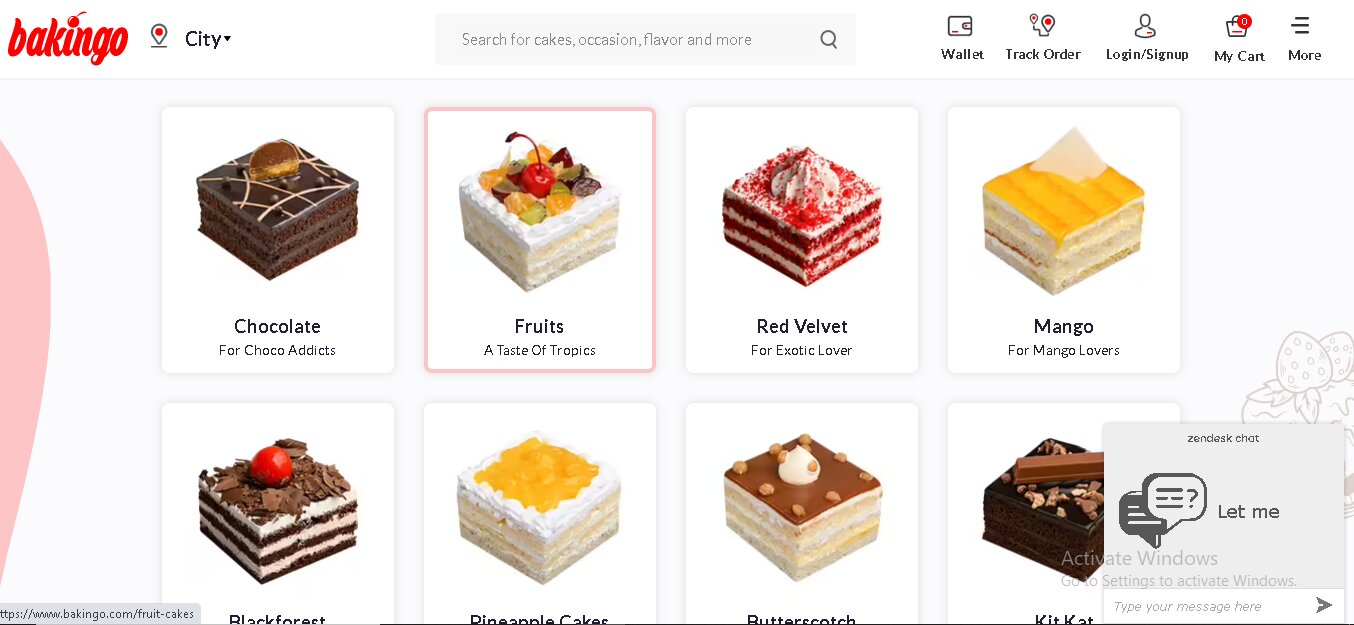Open the zendesk chat speech-bubble widget

(x=1163, y=510)
